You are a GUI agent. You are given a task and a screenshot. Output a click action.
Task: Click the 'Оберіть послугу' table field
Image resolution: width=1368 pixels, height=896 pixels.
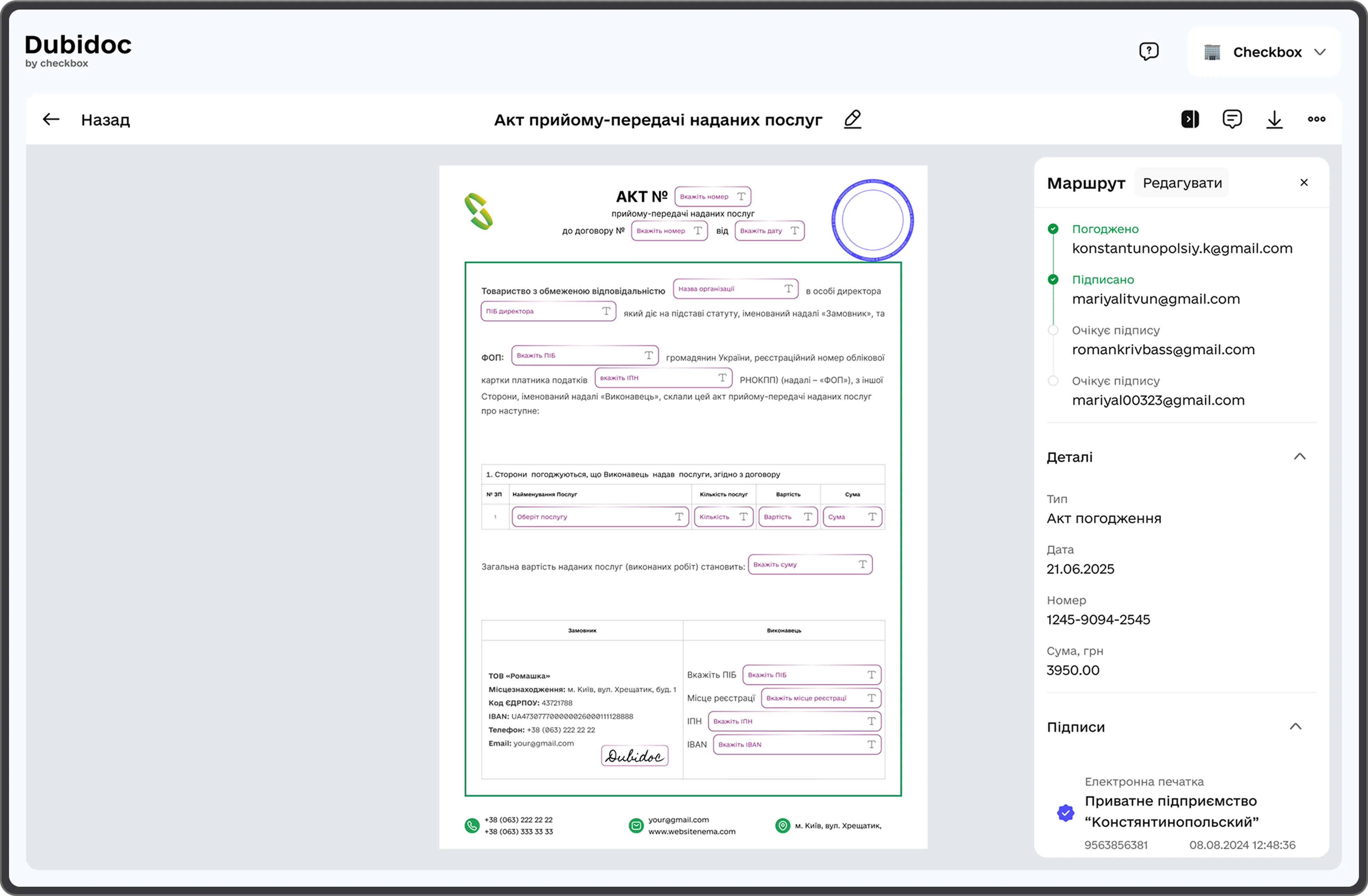click(600, 517)
